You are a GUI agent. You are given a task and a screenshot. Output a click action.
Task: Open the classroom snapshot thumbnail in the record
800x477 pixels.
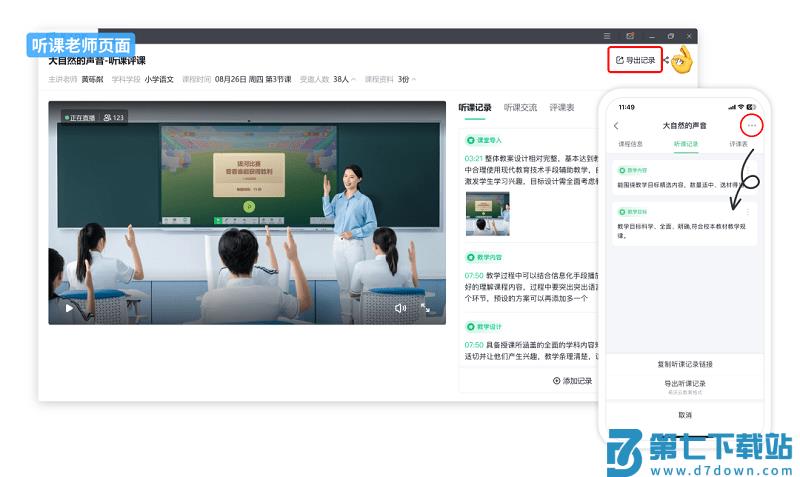tap(487, 213)
